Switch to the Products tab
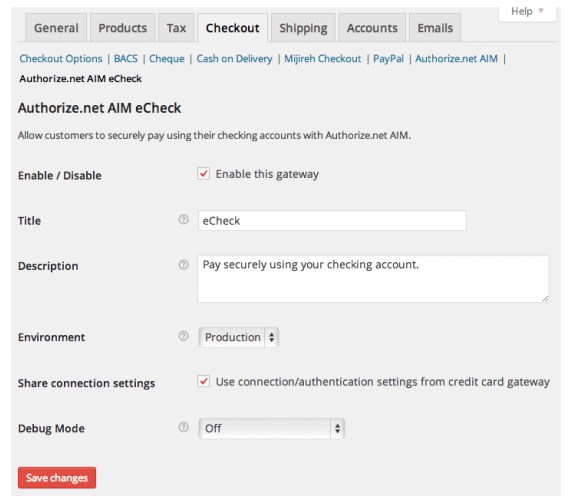 click(123, 28)
